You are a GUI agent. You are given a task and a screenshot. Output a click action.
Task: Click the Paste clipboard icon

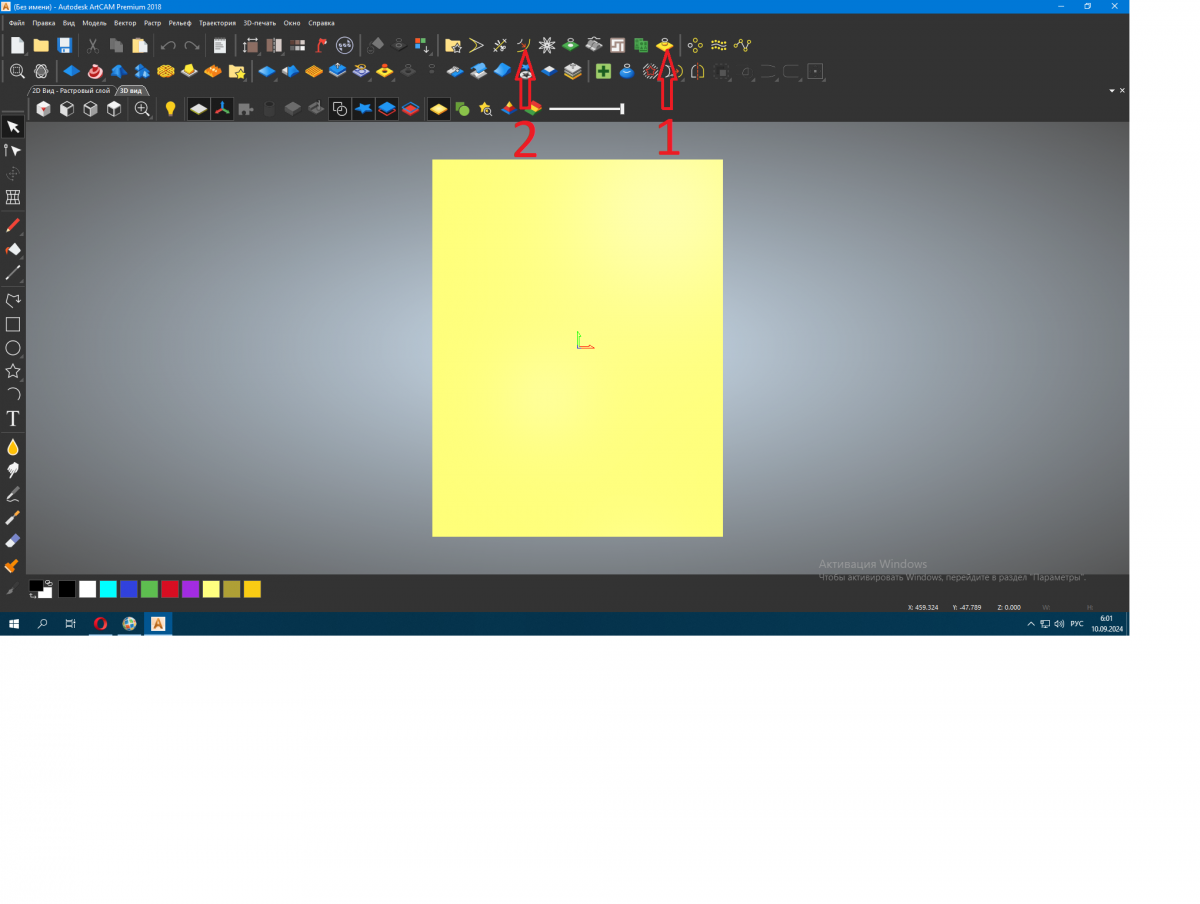point(140,45)
